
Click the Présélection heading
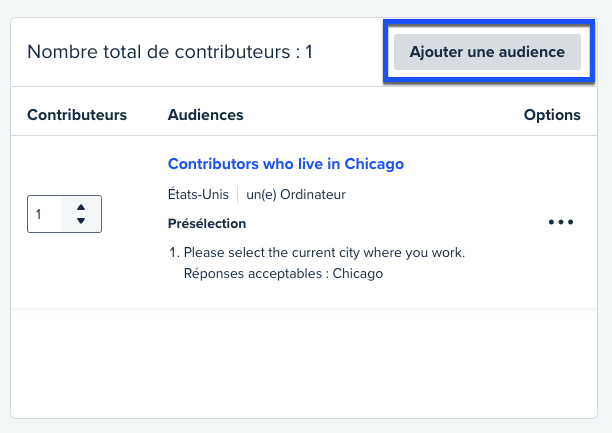click(207, 223)
